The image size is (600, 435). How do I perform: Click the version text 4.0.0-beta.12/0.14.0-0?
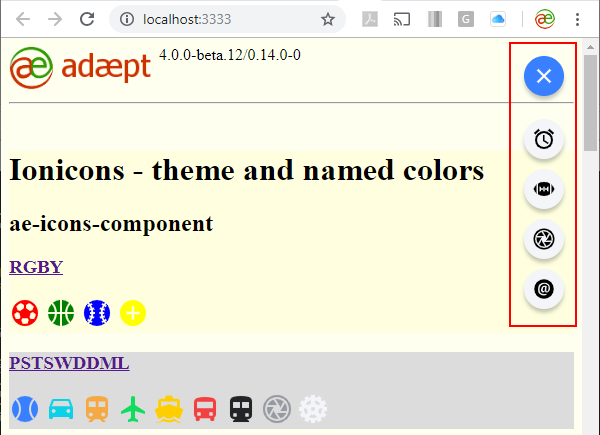pyautogui.click(x=230, y=55)
